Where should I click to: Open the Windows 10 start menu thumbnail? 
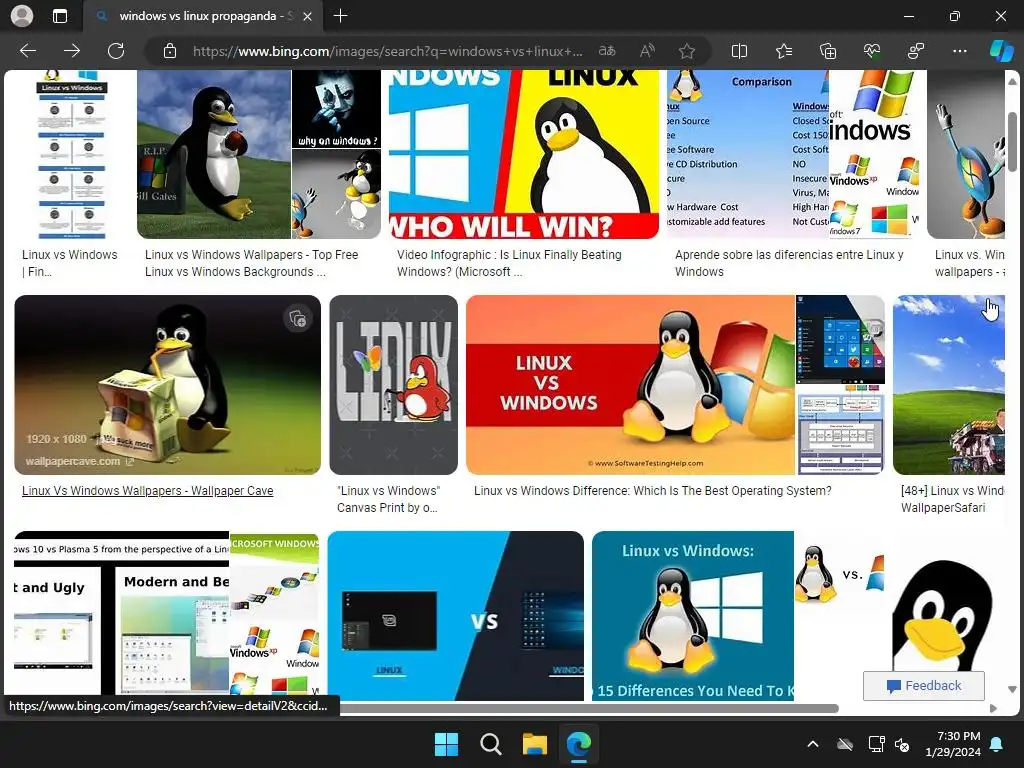click(x=840, y=340)
